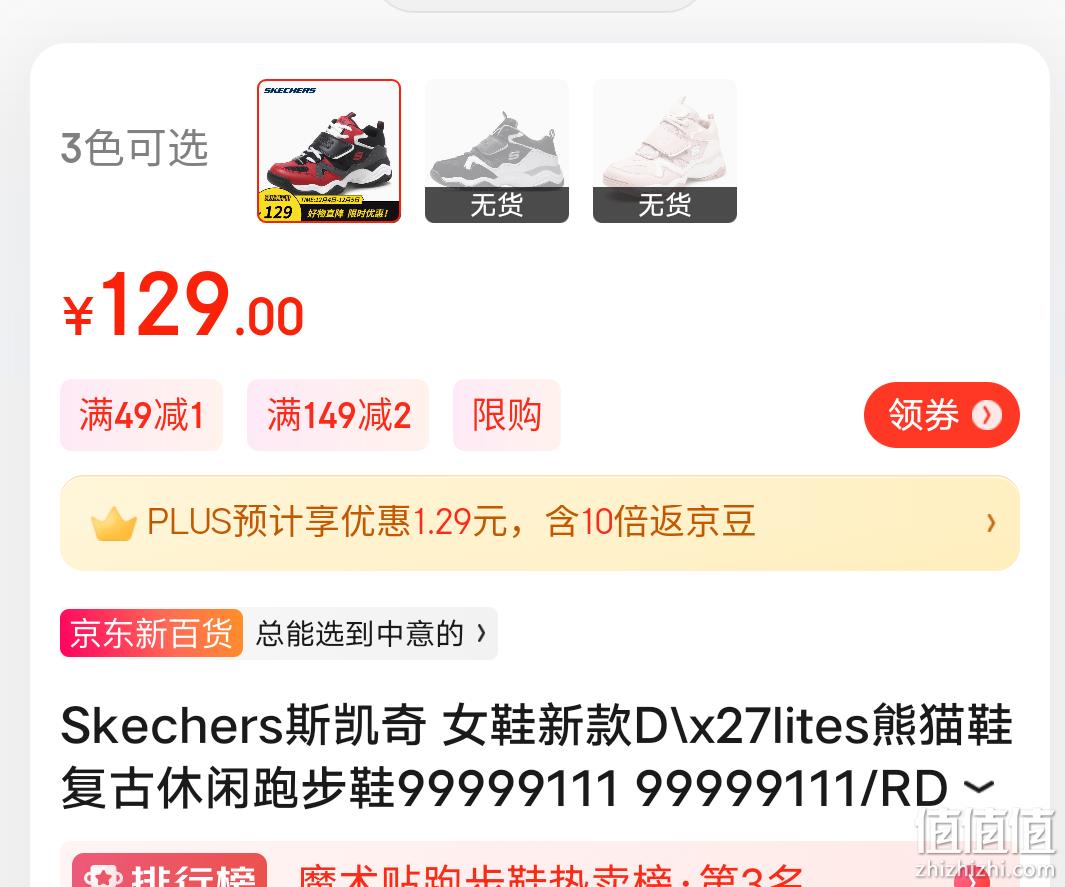Open 魔术贴跑步鞋热卖榜 ranking link
The image size is (1065, 887).
pyautogui.click(x=552, y=875)
